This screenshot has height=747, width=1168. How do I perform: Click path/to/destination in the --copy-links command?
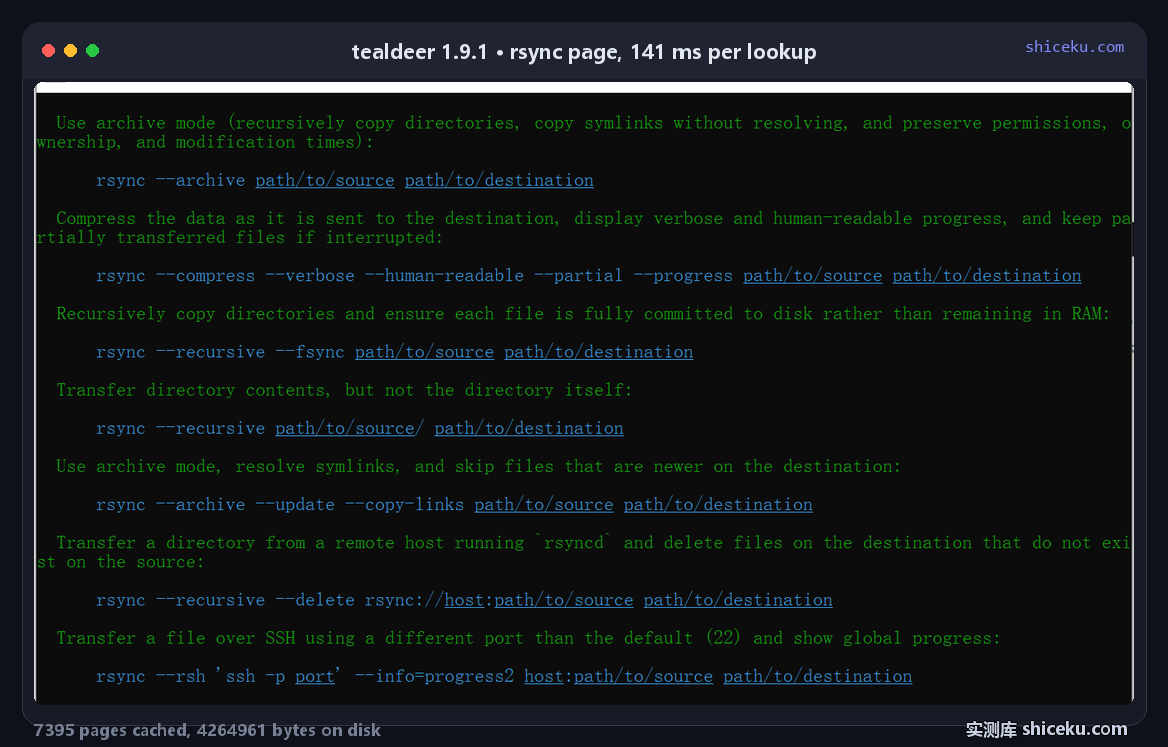[x=718, y=504]
